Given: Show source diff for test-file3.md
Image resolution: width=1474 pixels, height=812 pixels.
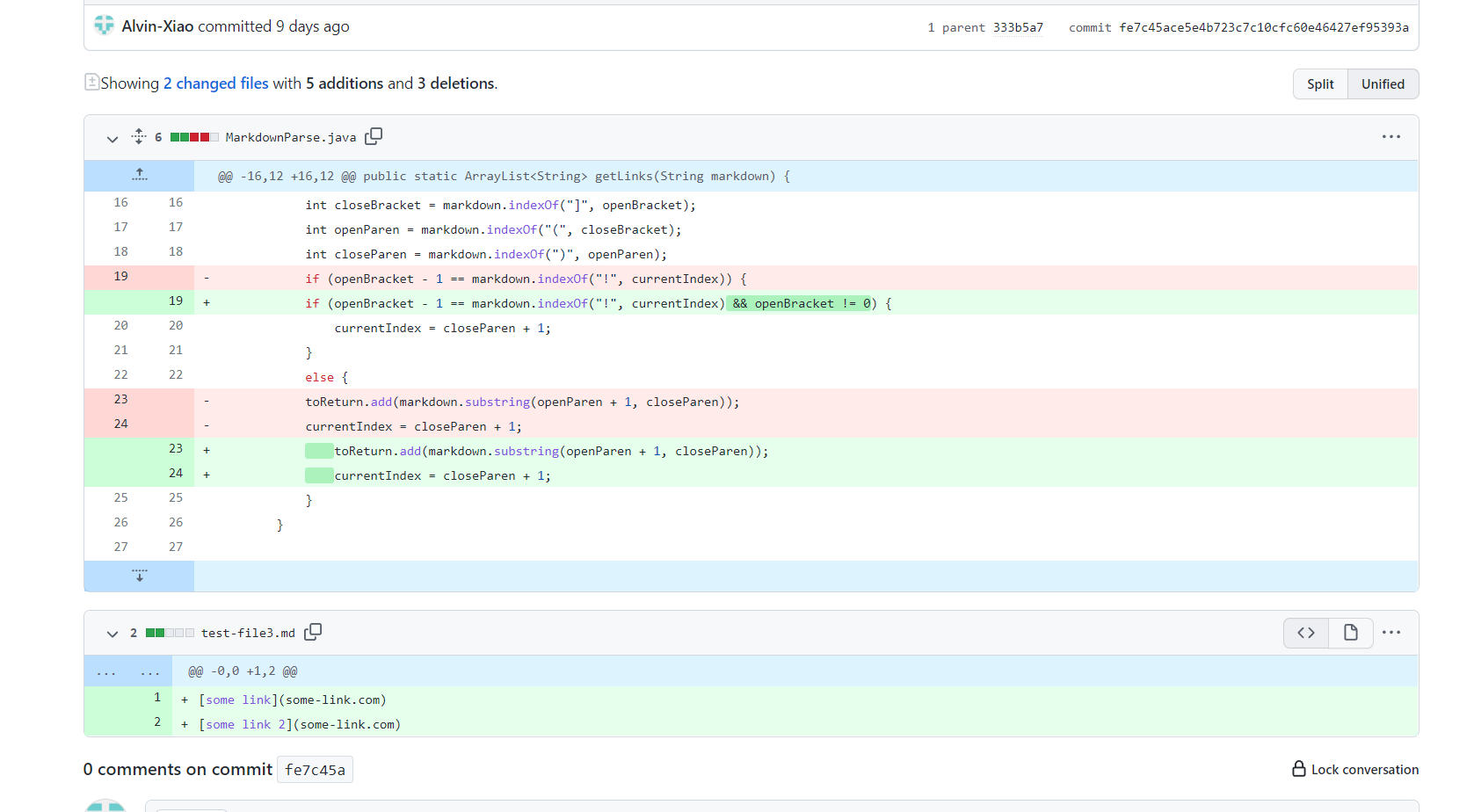Looking at the screenshot, I should (1306, 633).
